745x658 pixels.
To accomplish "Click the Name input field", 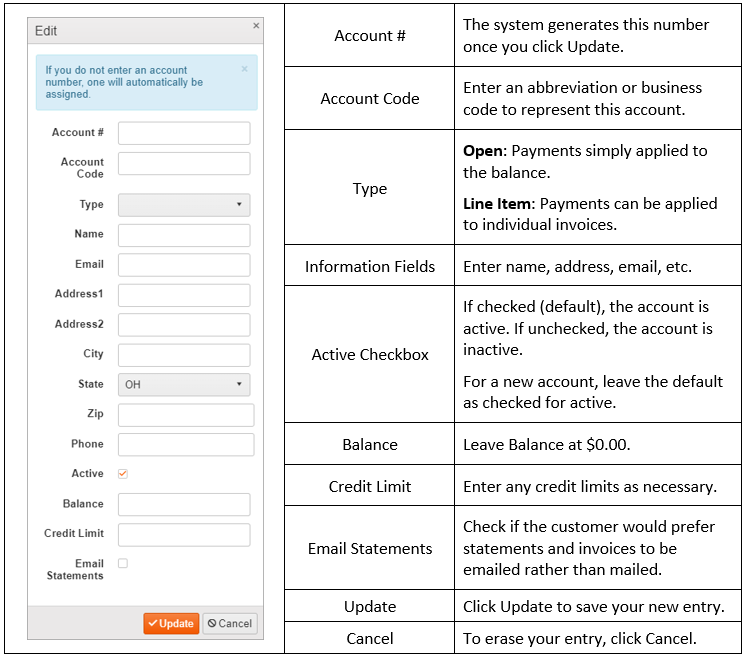I will 184,235.
